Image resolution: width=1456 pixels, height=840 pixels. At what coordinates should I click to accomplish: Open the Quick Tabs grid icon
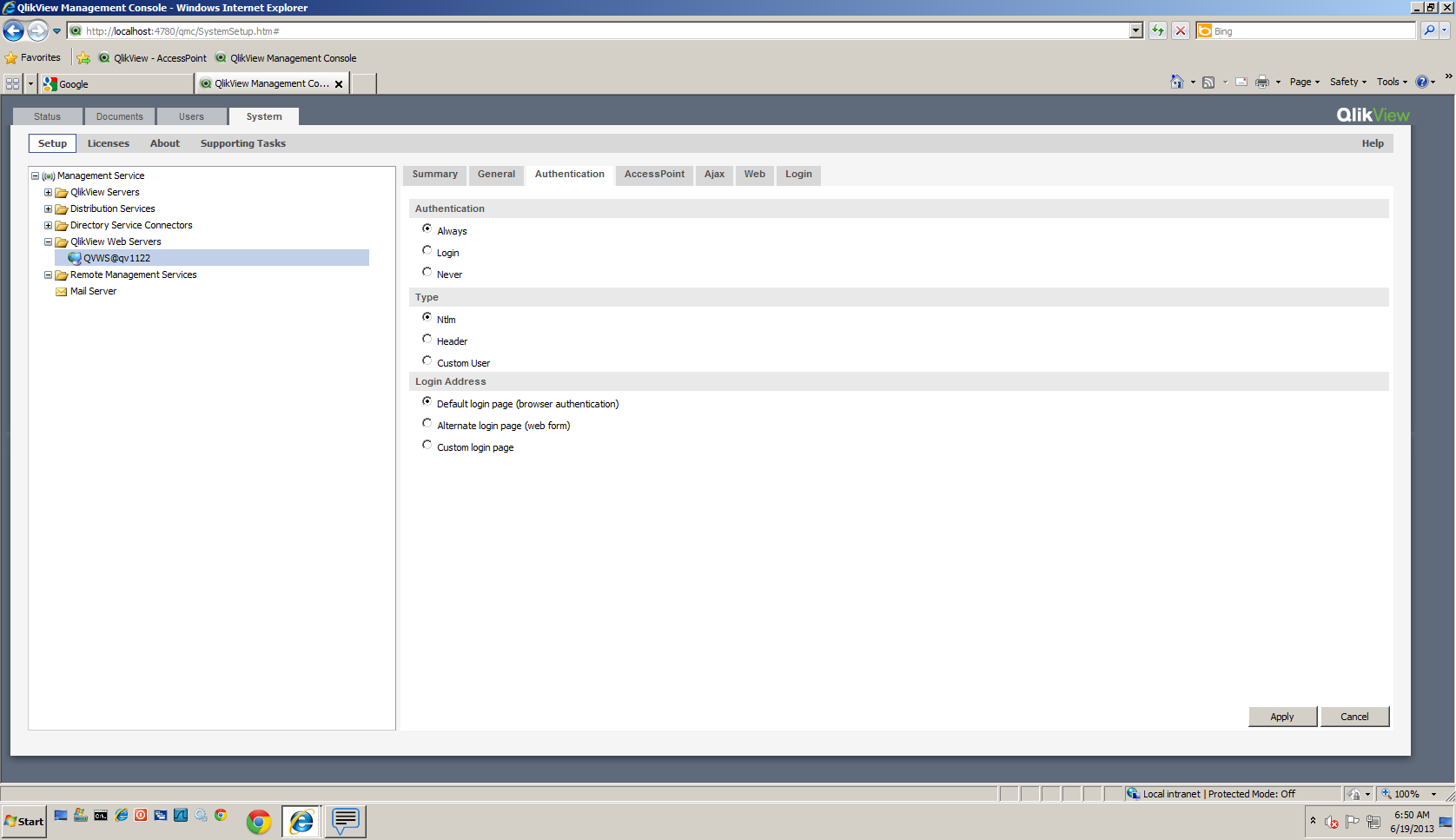(12, 83)
